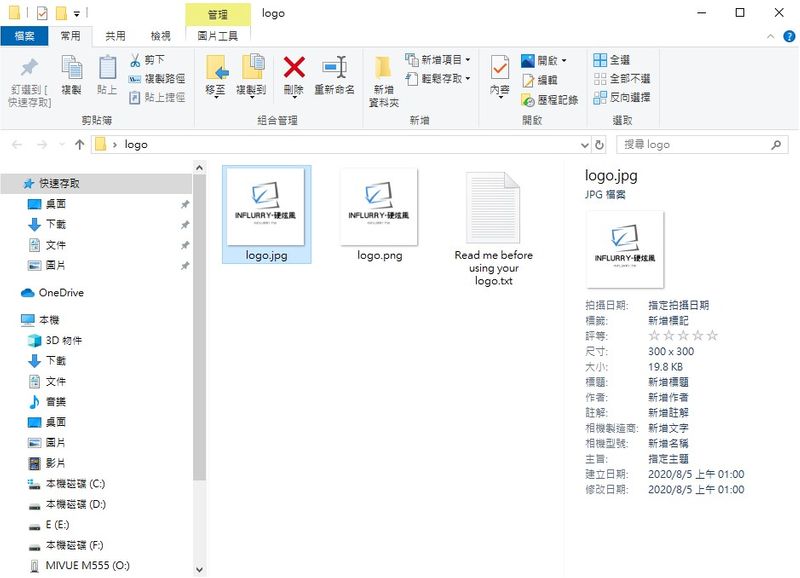Switch to the Home ribbon tab
The height and width of the screenshot is (578, 800).
click(x=70, y=36)
